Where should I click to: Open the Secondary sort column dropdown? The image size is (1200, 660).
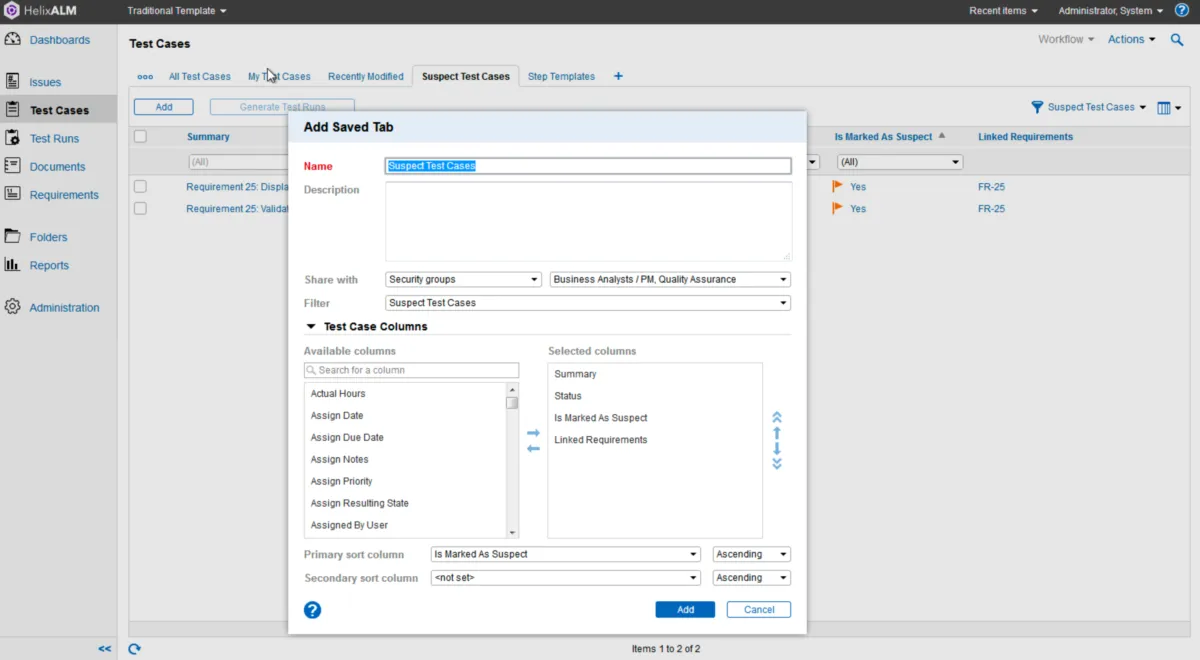(565, 578)
